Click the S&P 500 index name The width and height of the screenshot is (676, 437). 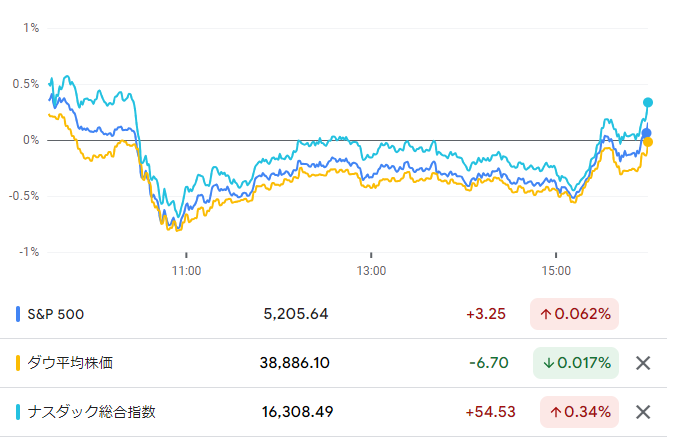coord(56,314)
